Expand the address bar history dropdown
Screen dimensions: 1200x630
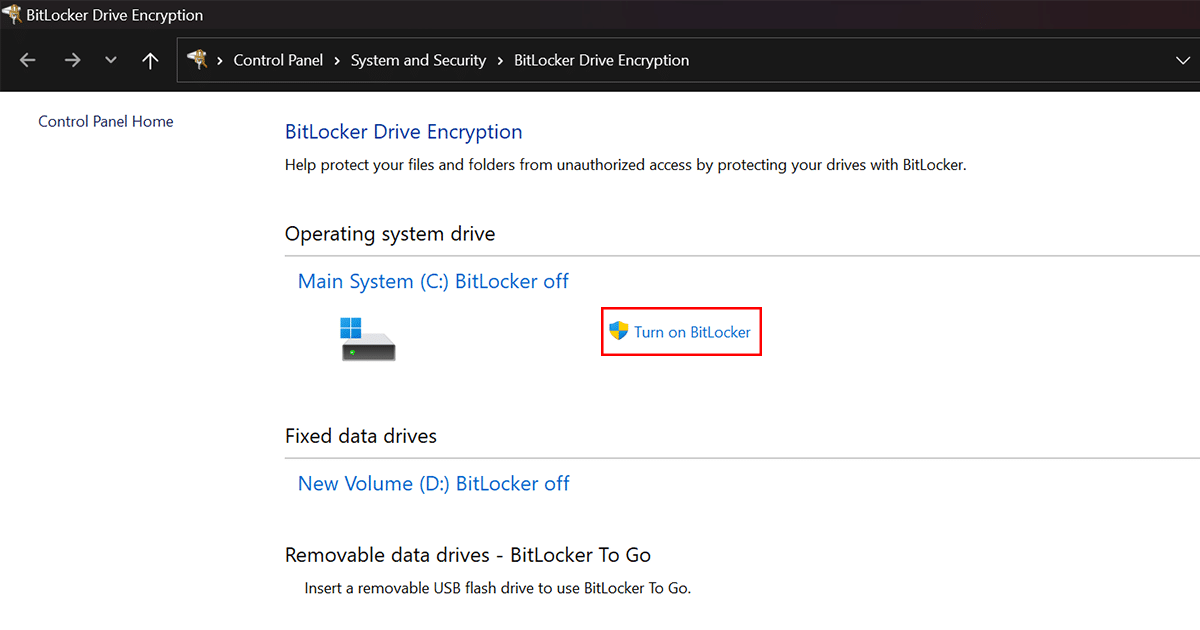tap(1183, 61)
